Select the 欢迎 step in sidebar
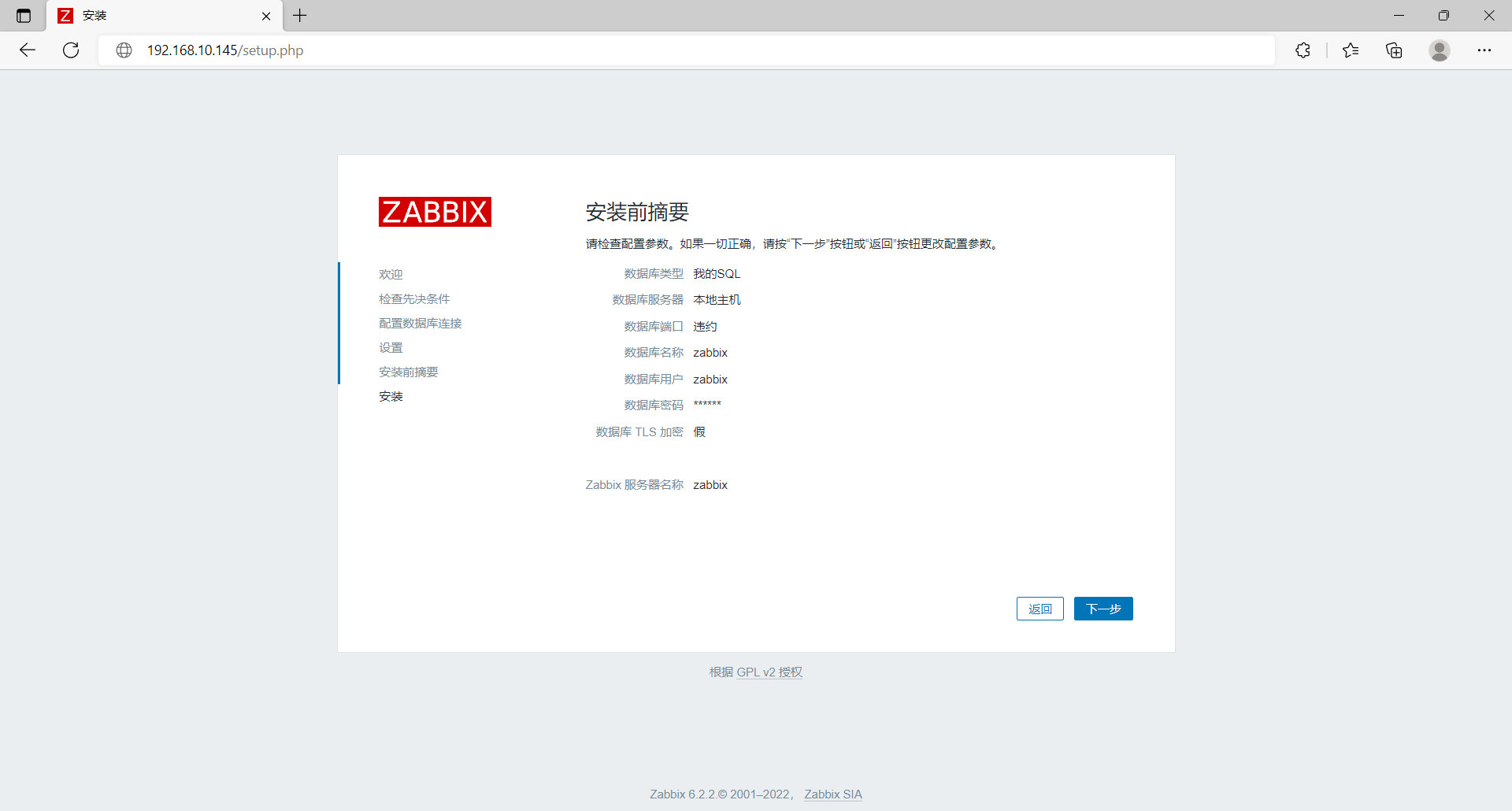The height and width of the screenshot is (811, 1512). pyautogui.click(x=391, y=275)
